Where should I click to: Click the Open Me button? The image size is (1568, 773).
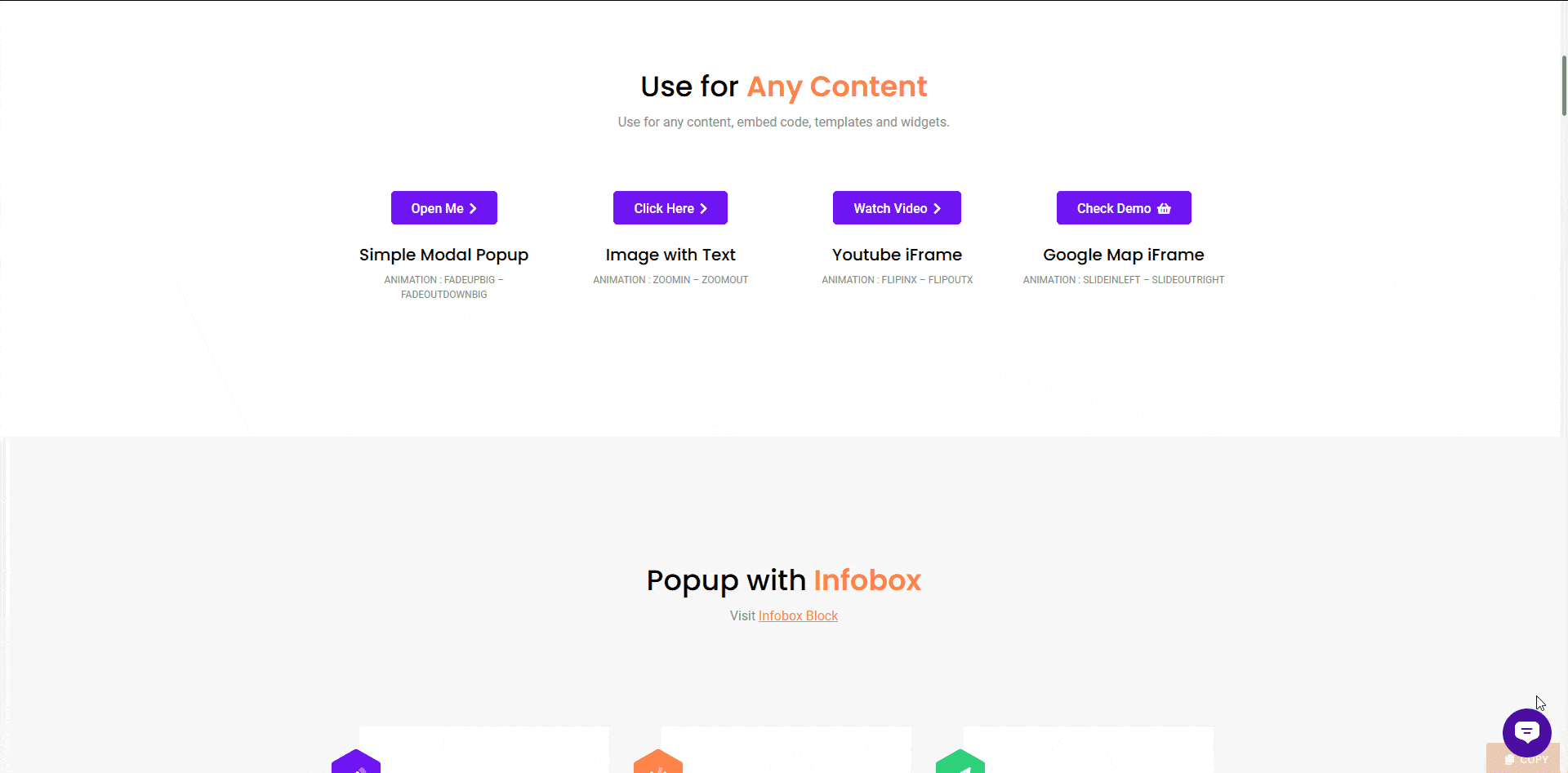[x=443, y=208]
